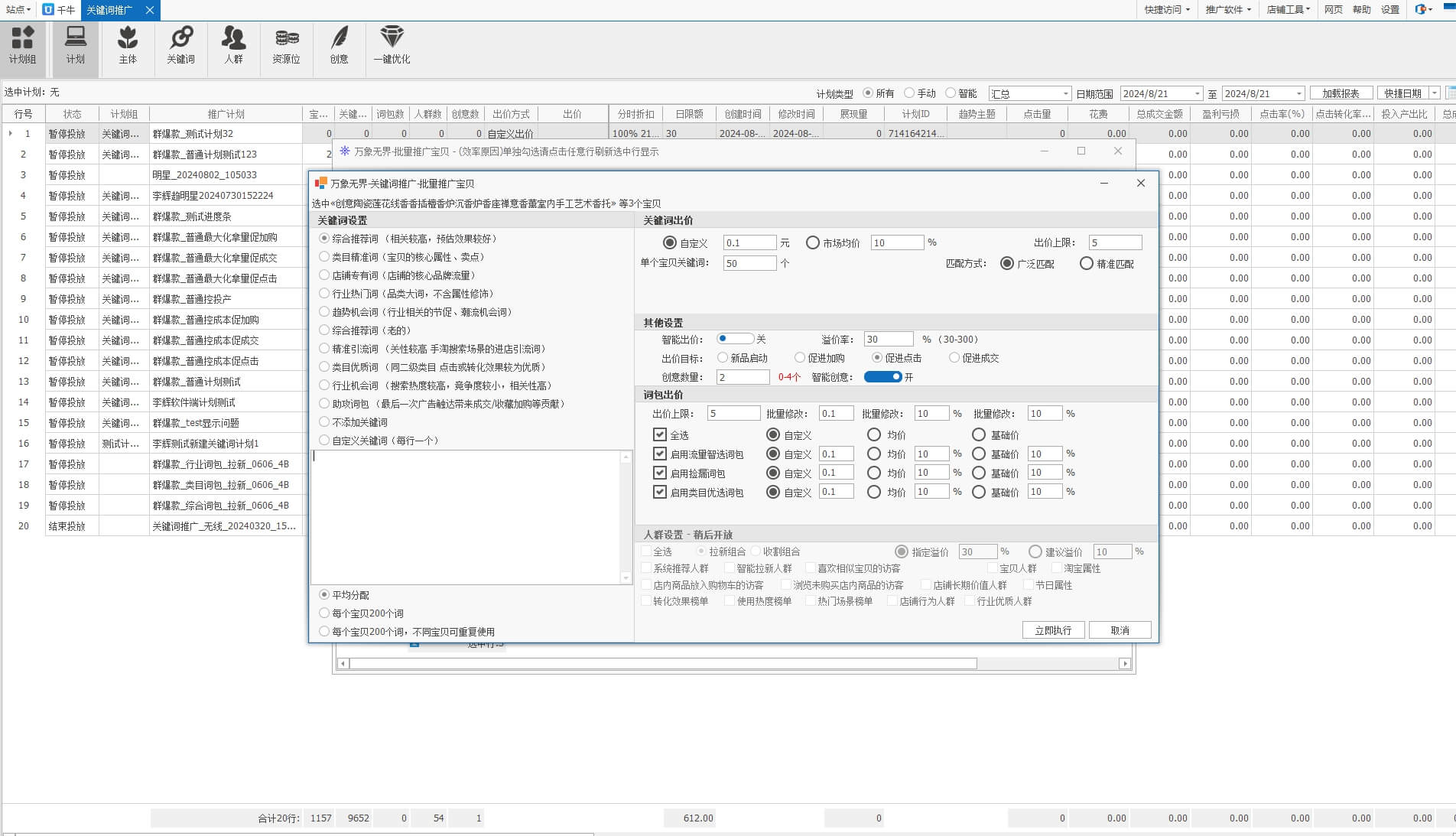This screenshot has width=1456, height=836.
Task: Uncheck 启用流量智选词包 checkbox
Action: [660, 454]
